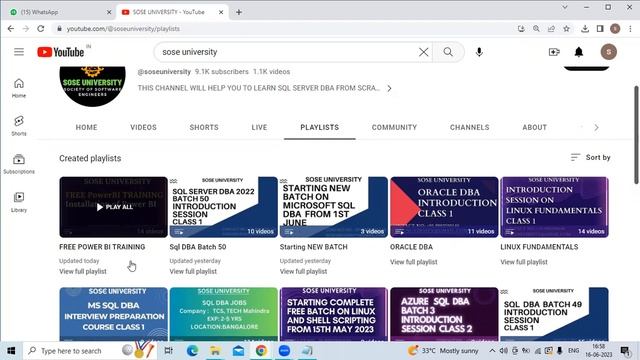Open the YouTube hamburger guide menu
The height and width of the screenshot is (360, 640).
tap(19, 52)
